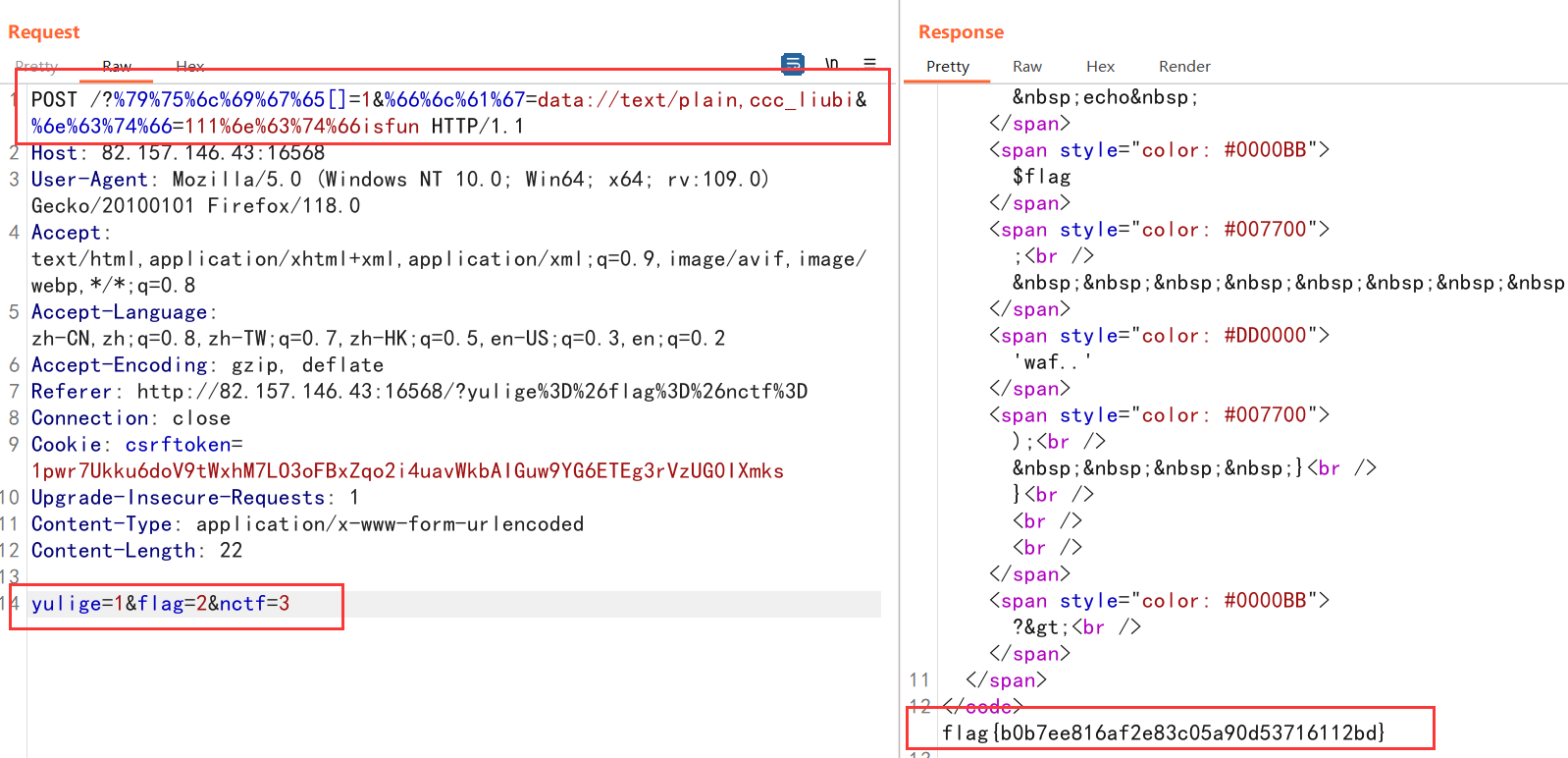
Task: Click the Connection: close header
Action: (x=131, y=418)
